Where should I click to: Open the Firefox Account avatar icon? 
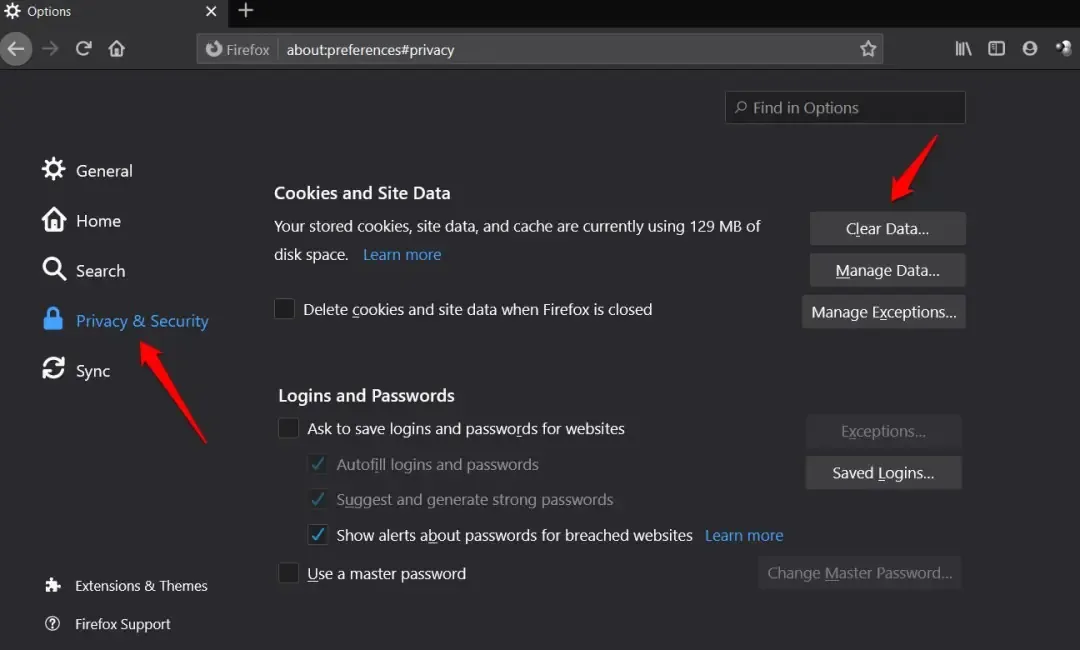point(1030,49)
